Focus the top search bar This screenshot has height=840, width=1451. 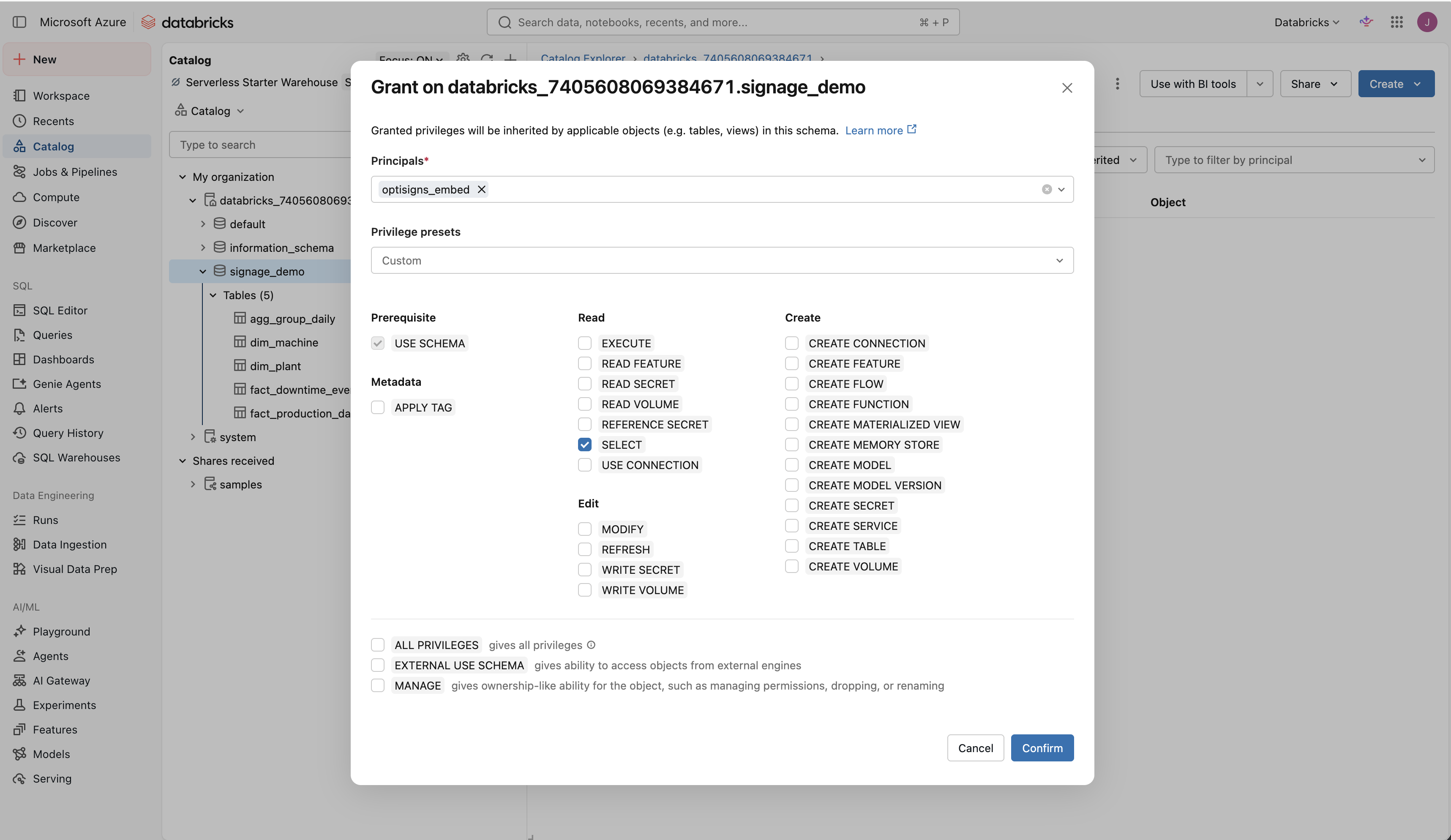click(x=723, y=22)
